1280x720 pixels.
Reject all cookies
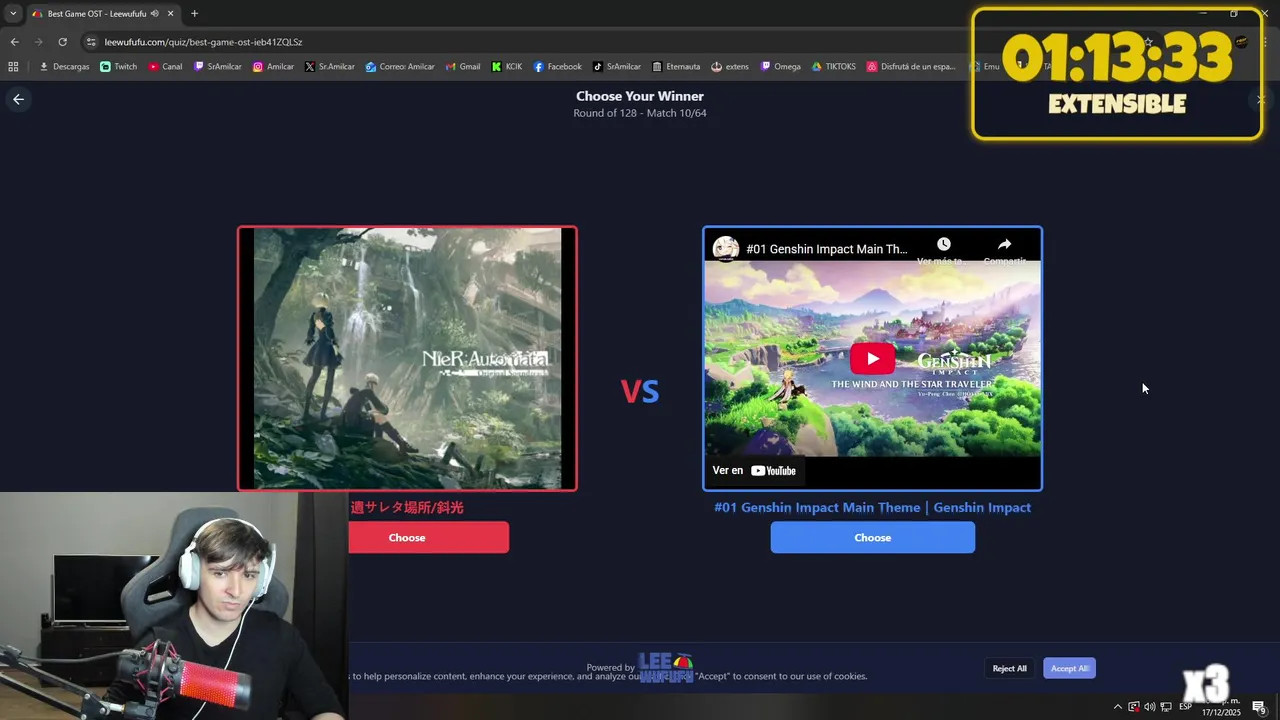1009,668
